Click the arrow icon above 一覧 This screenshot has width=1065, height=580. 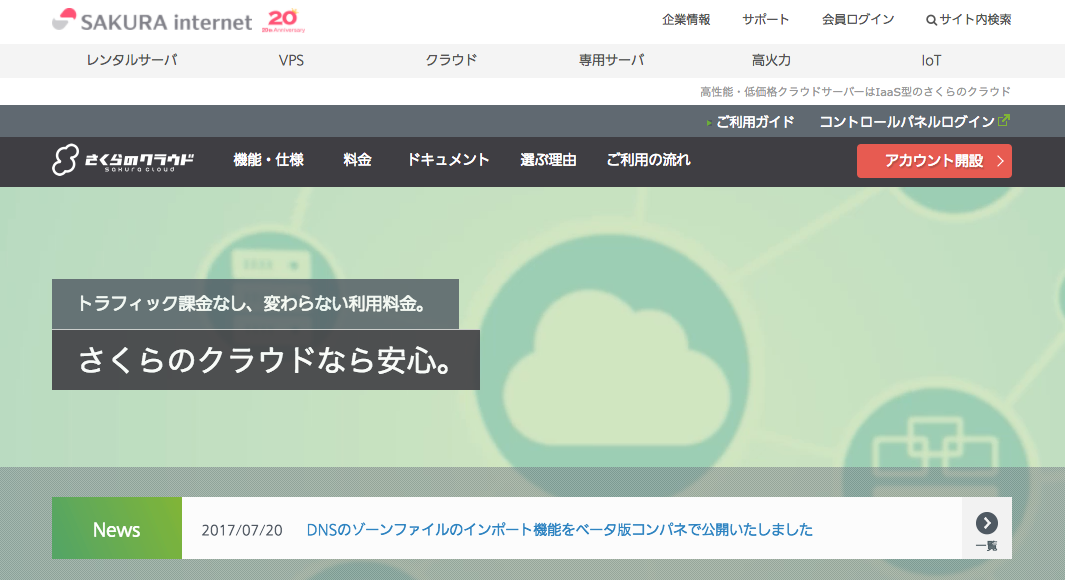pyautogui.click(x=987, y=522)
